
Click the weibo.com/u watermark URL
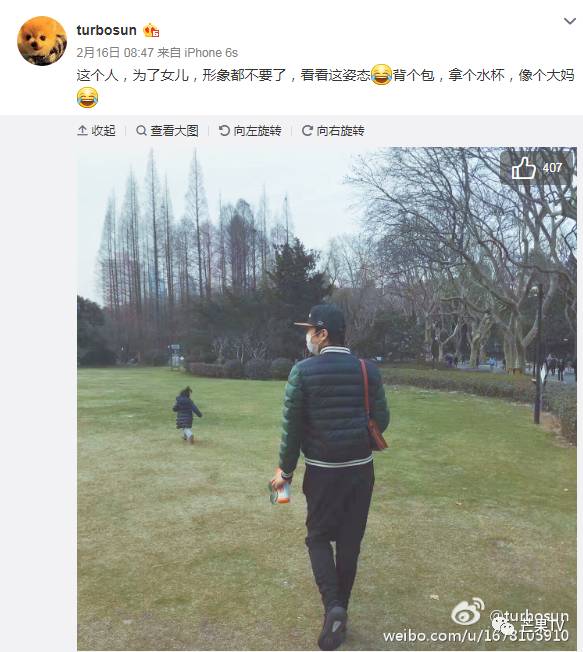click(x=476, y=635)
